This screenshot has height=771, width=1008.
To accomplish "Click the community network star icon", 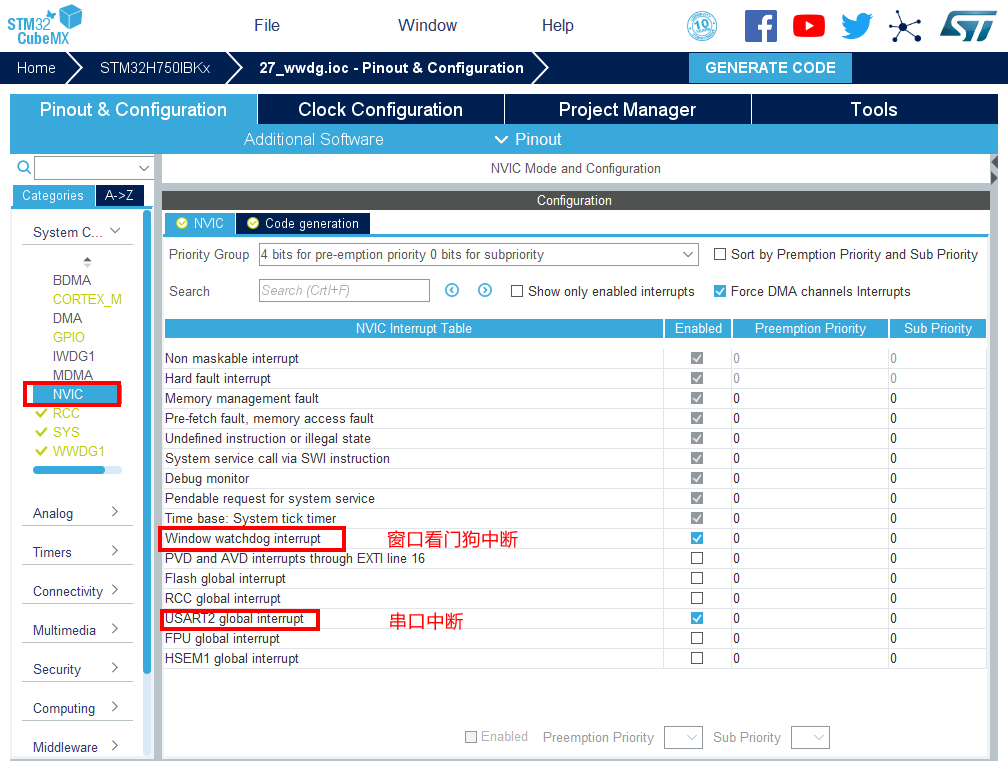I will [905, 26].
